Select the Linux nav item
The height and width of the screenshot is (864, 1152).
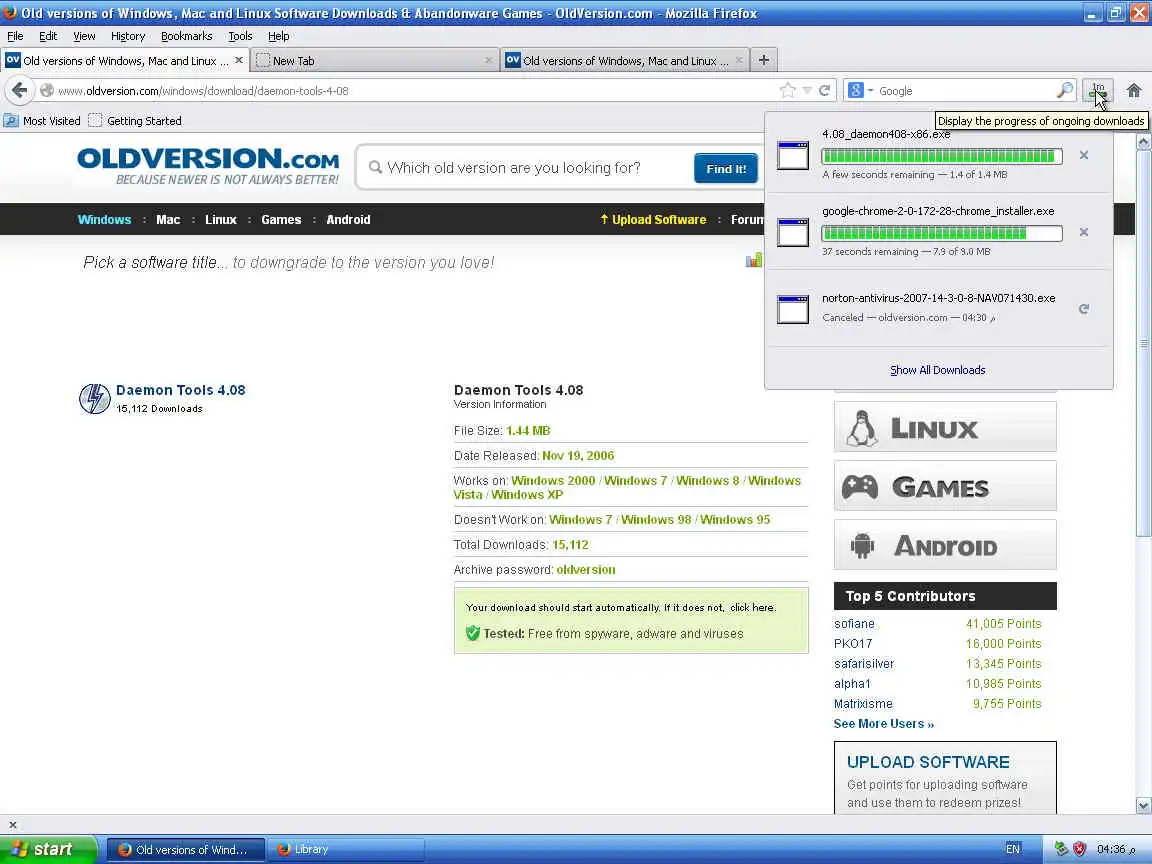[x=220, y=219]
